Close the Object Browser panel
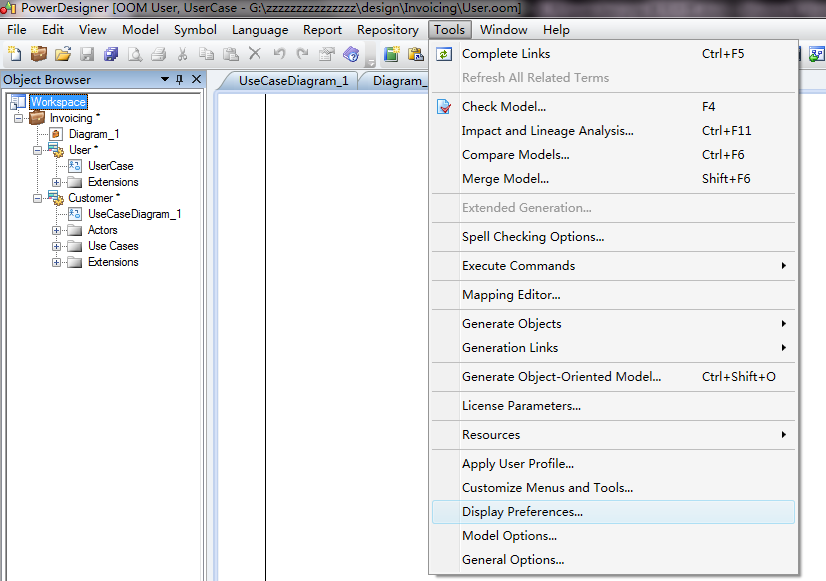The height and width of the screenshot is (581, 826). 196,79
